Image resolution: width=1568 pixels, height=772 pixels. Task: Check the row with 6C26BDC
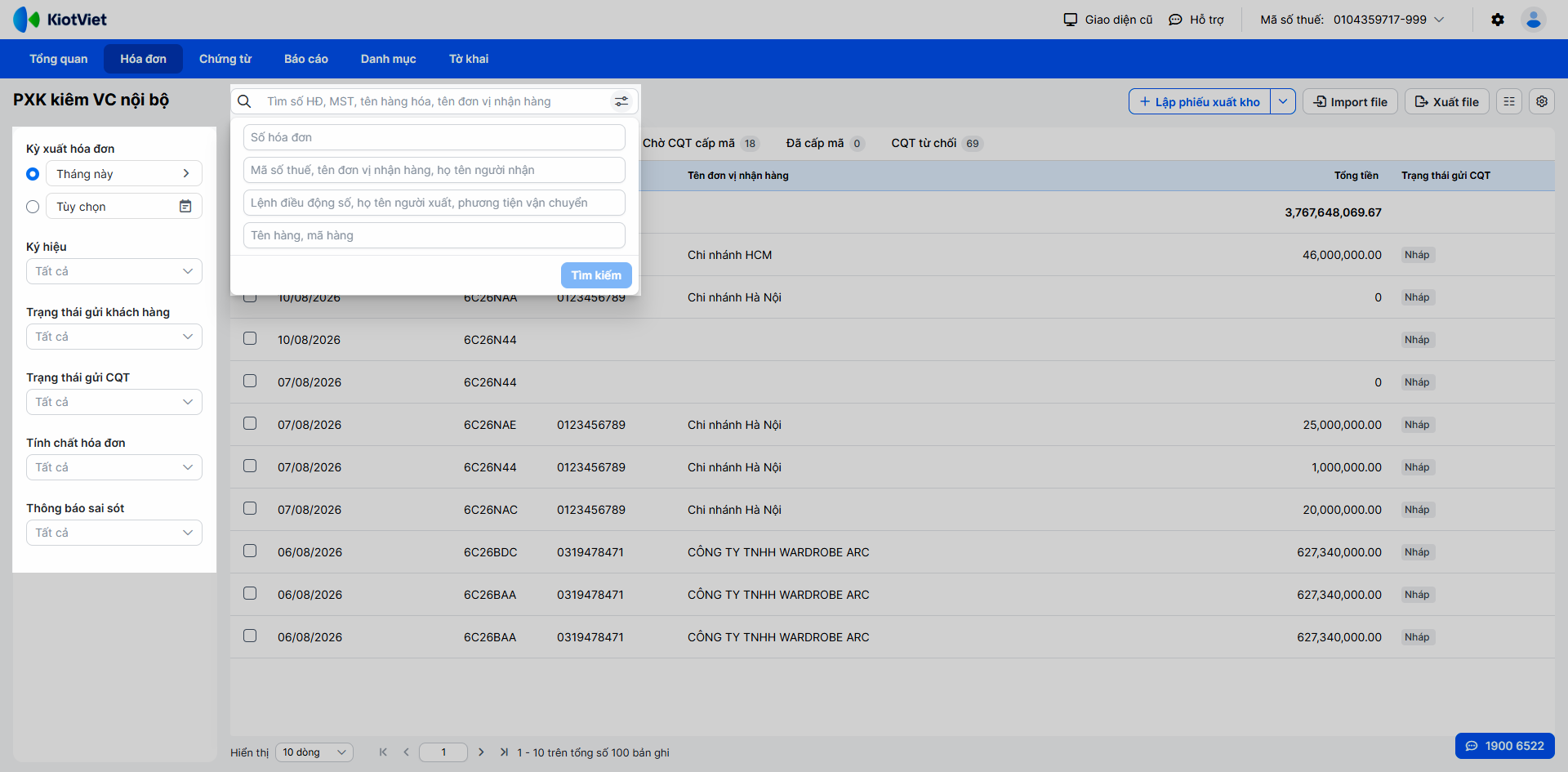[x=250, y=551]
